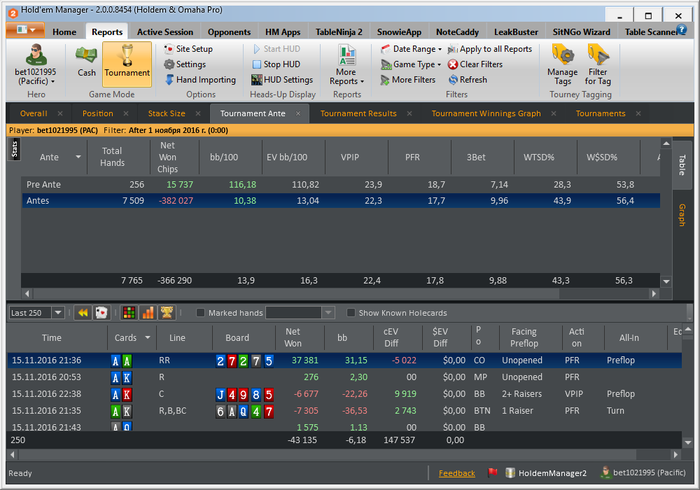
Task: Open the Cards column filter arrow
Action: click(147, 338)
